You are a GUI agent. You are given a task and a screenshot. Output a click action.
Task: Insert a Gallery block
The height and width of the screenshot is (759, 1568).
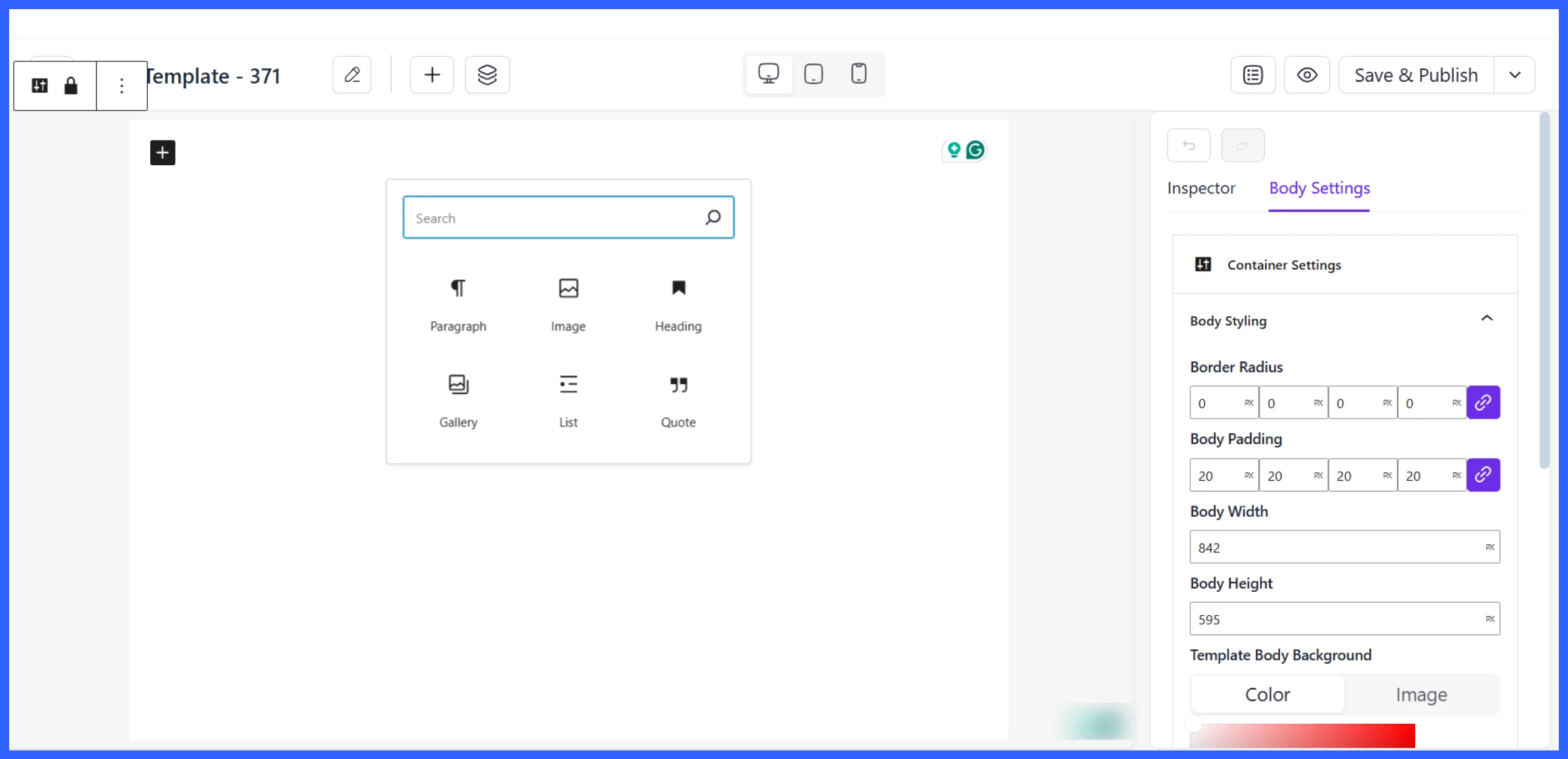point(458,402)
